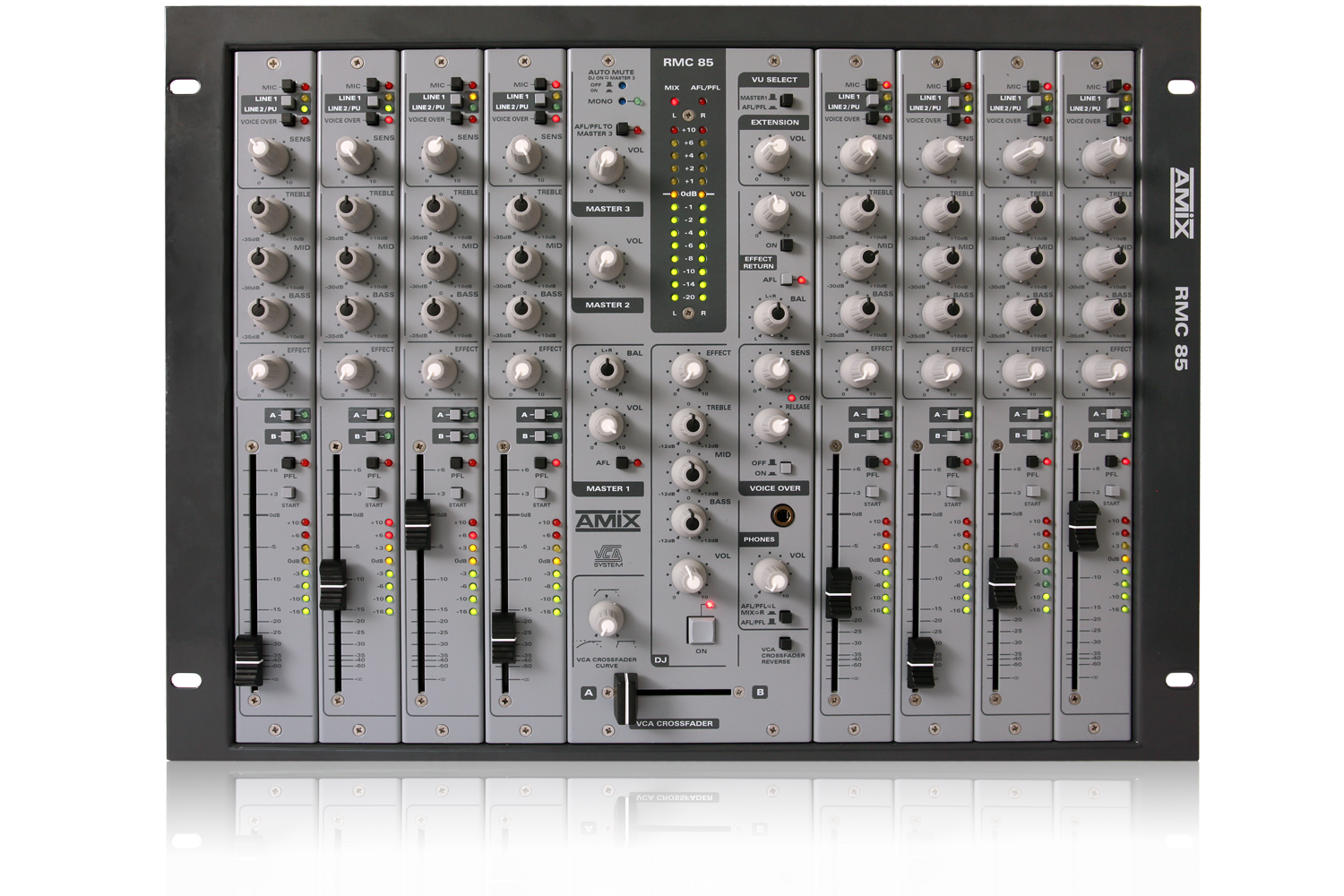Viewport: 1344px width, 896px height.
Task: Toggle the PHONES AFL/PFL mix button
Action: click(785, 616)
